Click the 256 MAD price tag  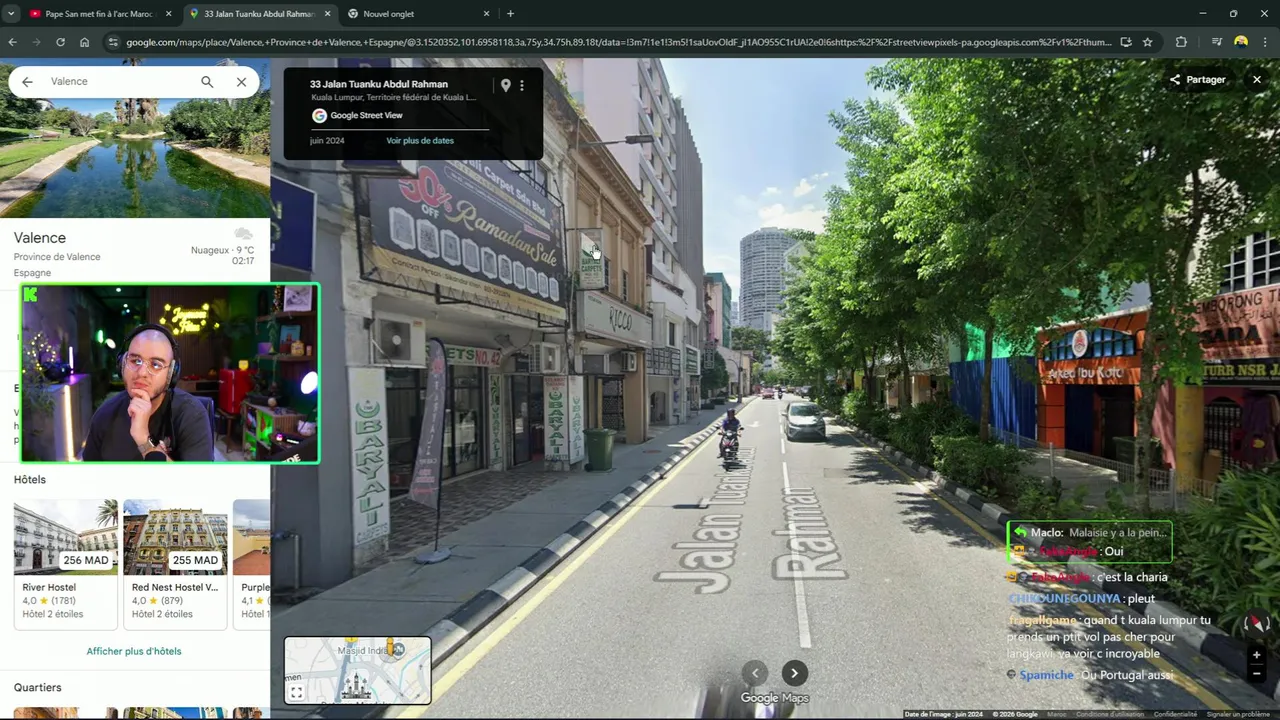[86, 560]
